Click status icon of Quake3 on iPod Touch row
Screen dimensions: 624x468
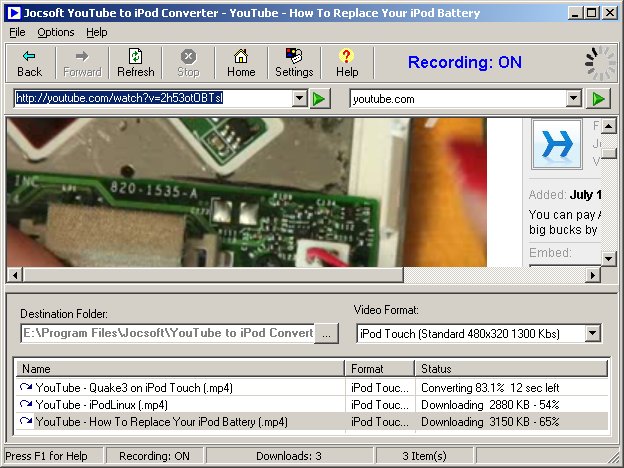coord(26,387)
